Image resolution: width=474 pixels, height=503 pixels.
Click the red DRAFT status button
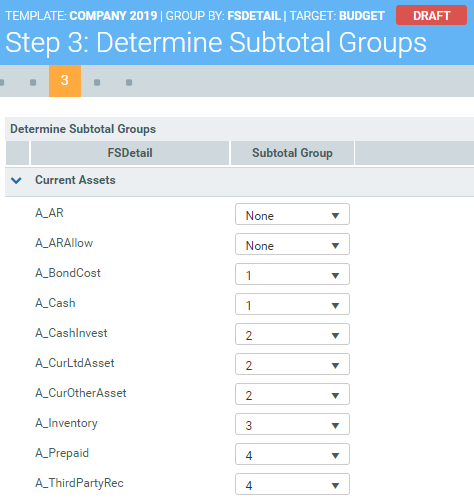click(431, 15)
